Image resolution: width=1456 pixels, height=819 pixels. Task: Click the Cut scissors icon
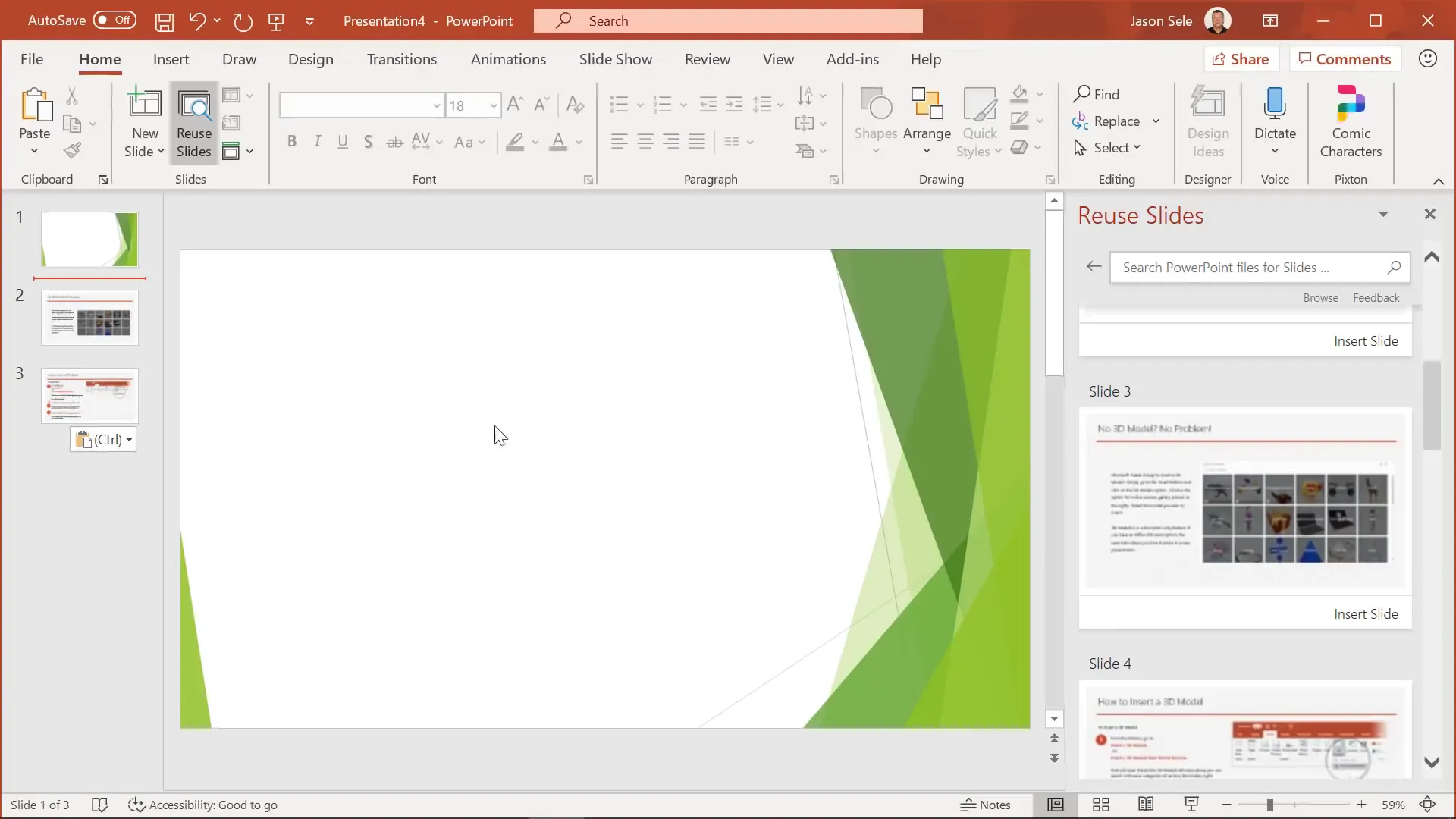click(72, 96)
